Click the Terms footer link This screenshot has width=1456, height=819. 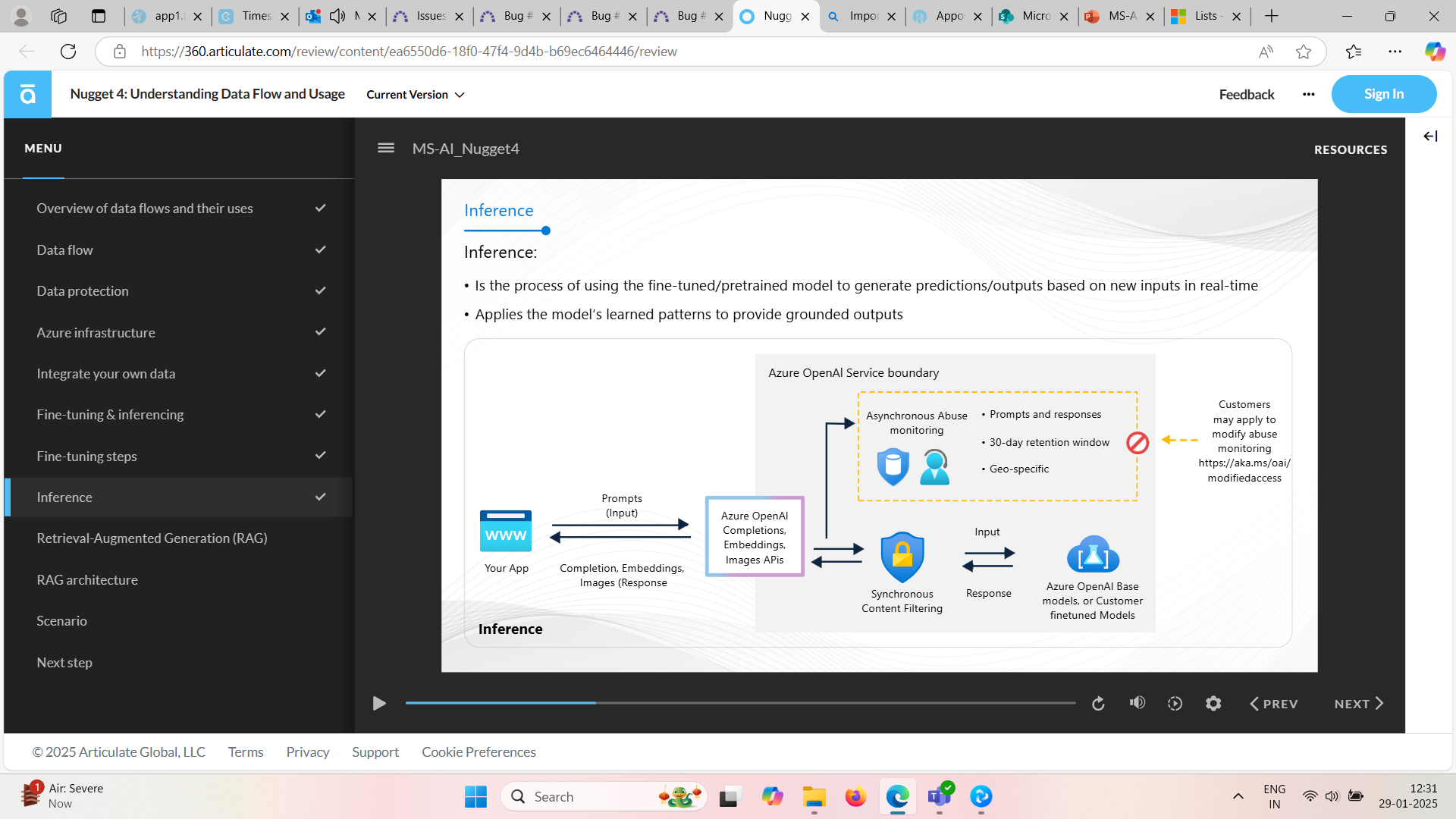pyautogui.click(x=246, y=752)
